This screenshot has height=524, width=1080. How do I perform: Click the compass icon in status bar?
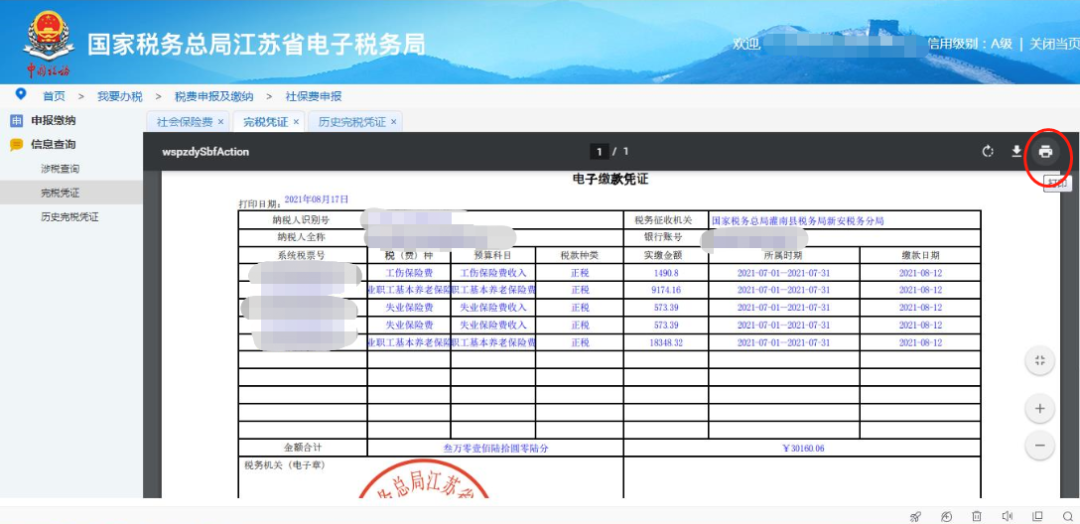(x=946, y=516)
